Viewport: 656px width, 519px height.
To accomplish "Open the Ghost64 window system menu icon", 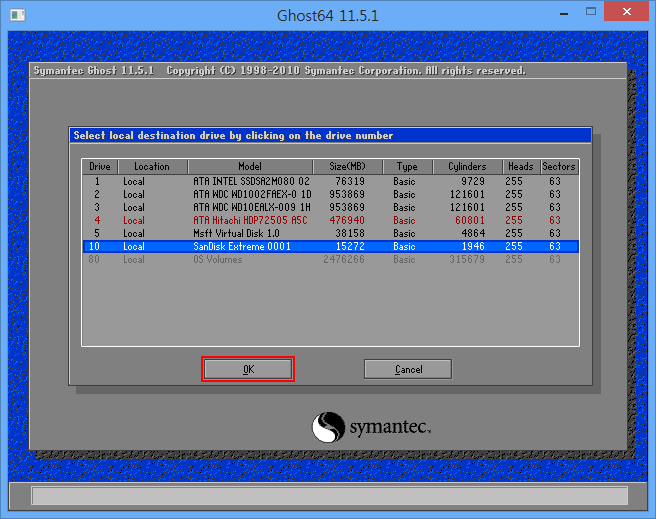I will coord(18,15).
